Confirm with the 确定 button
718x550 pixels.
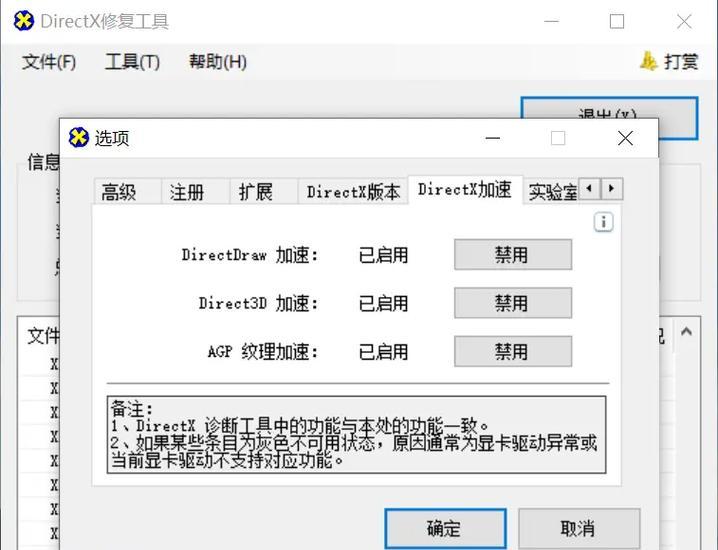[x=445, y=528]
